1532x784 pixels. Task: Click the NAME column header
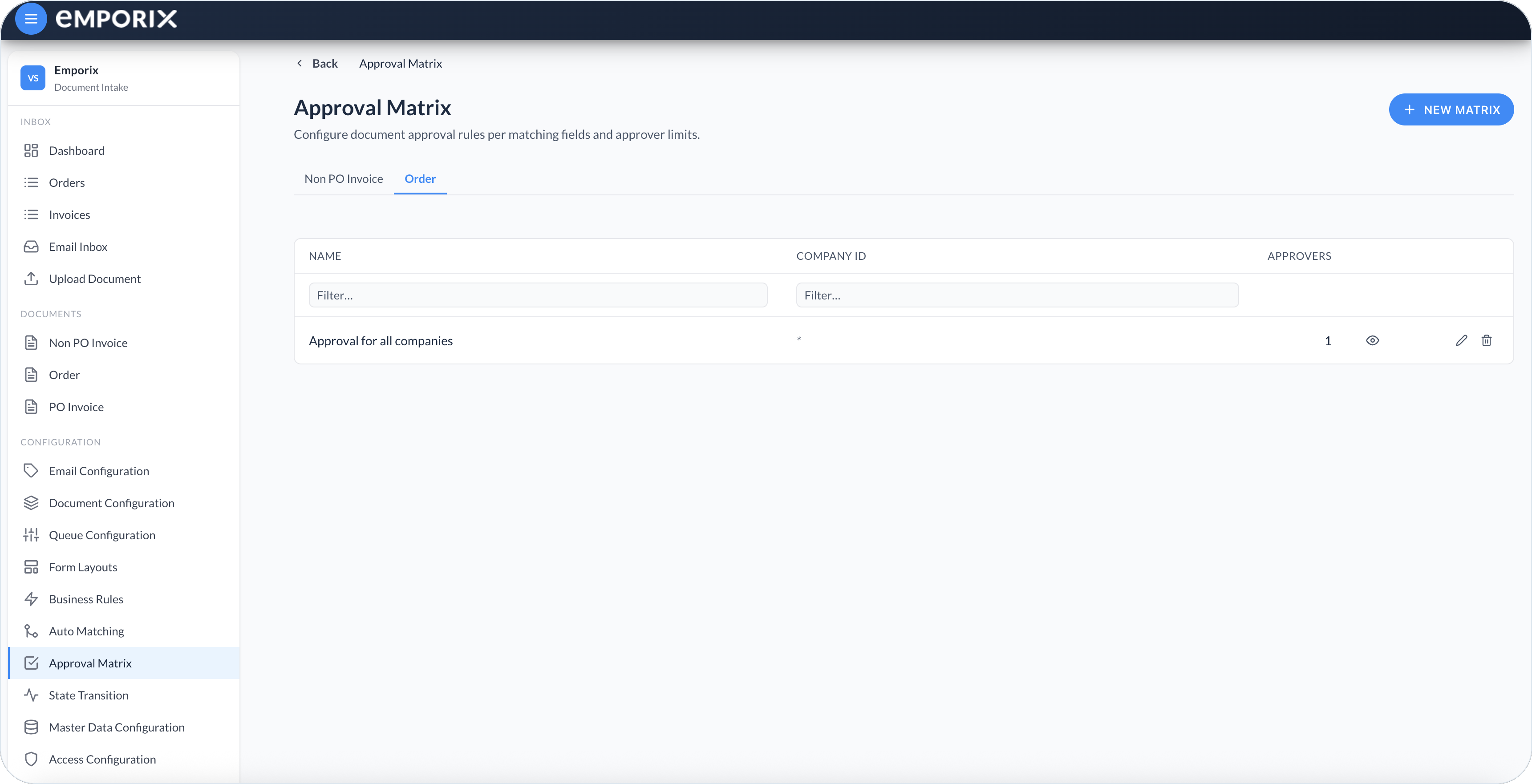click(325, 256)
